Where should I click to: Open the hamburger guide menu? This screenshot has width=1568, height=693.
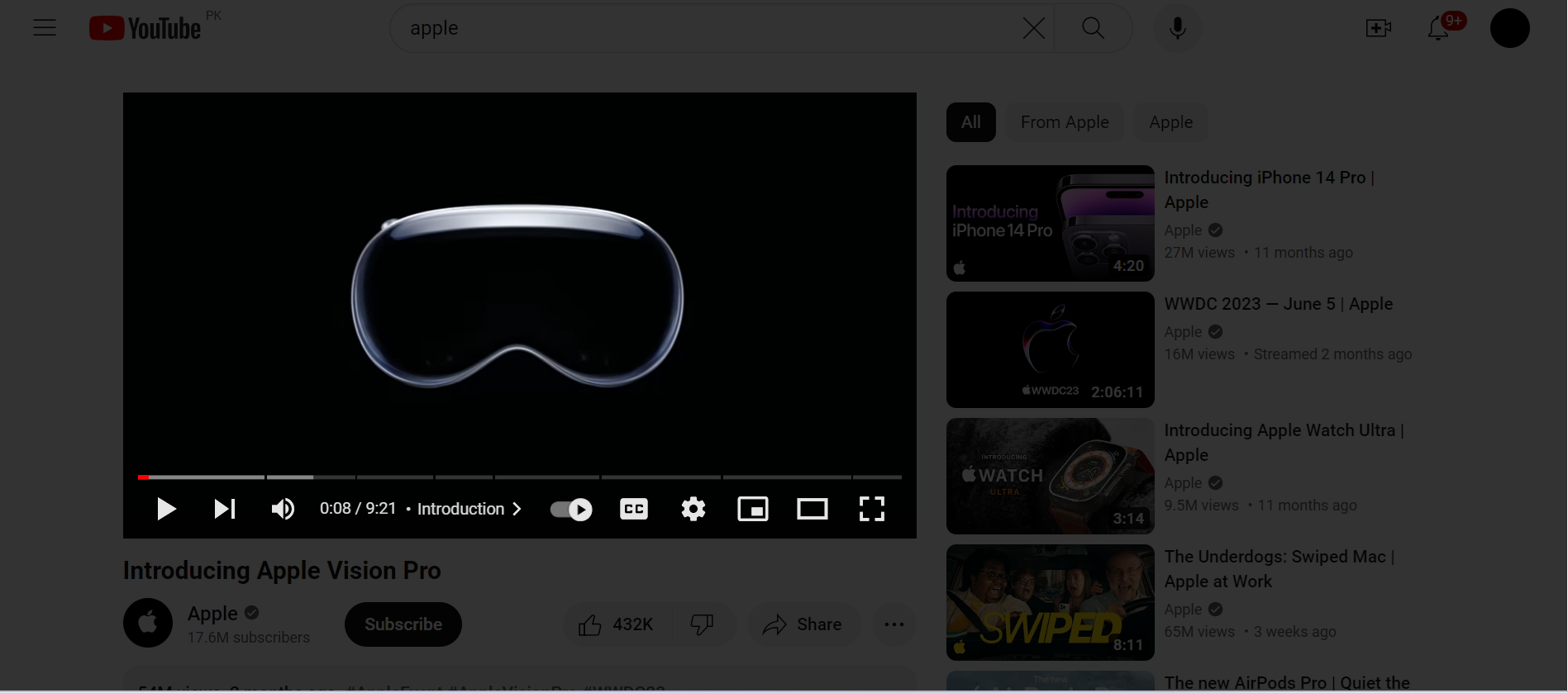click(45, 28)
